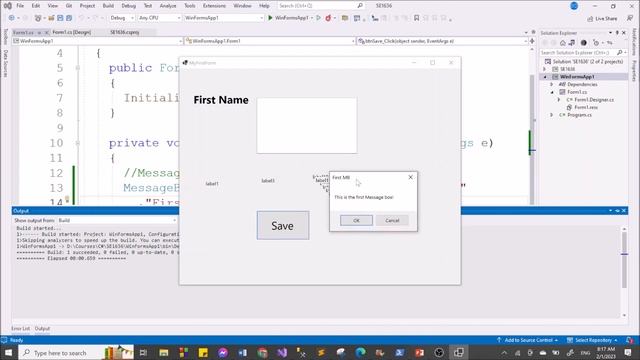Image resolution: width=640 pixels, height=360 pixels.
Task: Select Form1.resx in Solution Explorer
Action: [586, 107]
